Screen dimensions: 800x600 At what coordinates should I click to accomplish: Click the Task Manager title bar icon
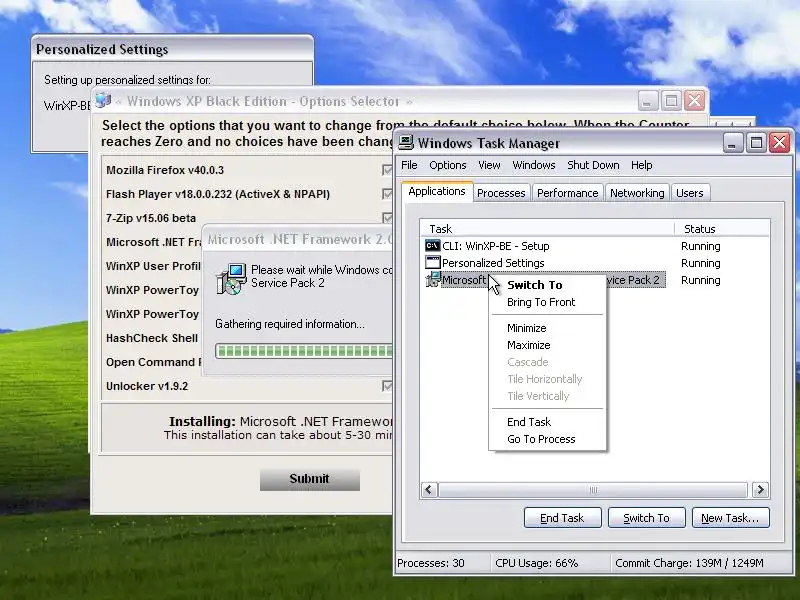406,143
